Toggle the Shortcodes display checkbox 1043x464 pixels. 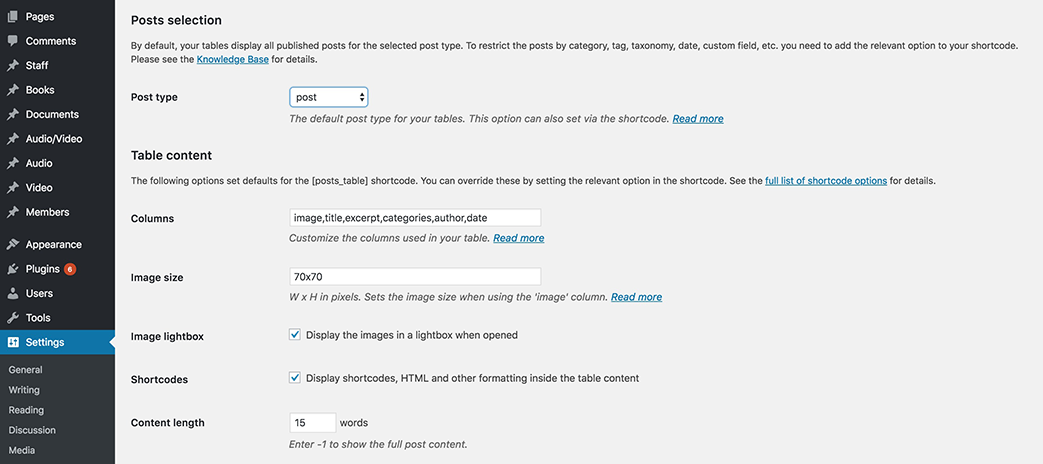pos(295,378)
